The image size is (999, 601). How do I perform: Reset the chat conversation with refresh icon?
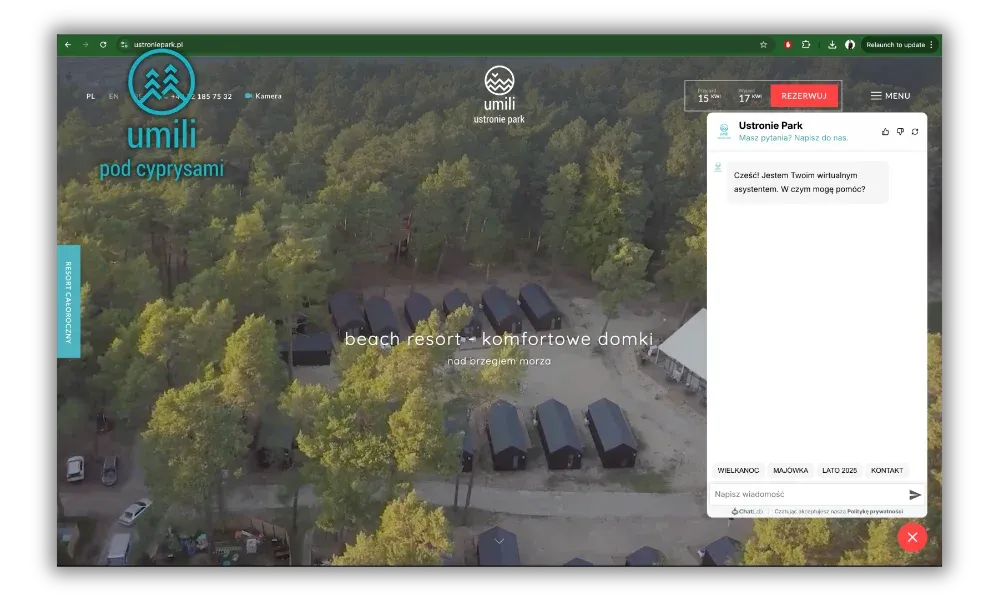(915, 132)
